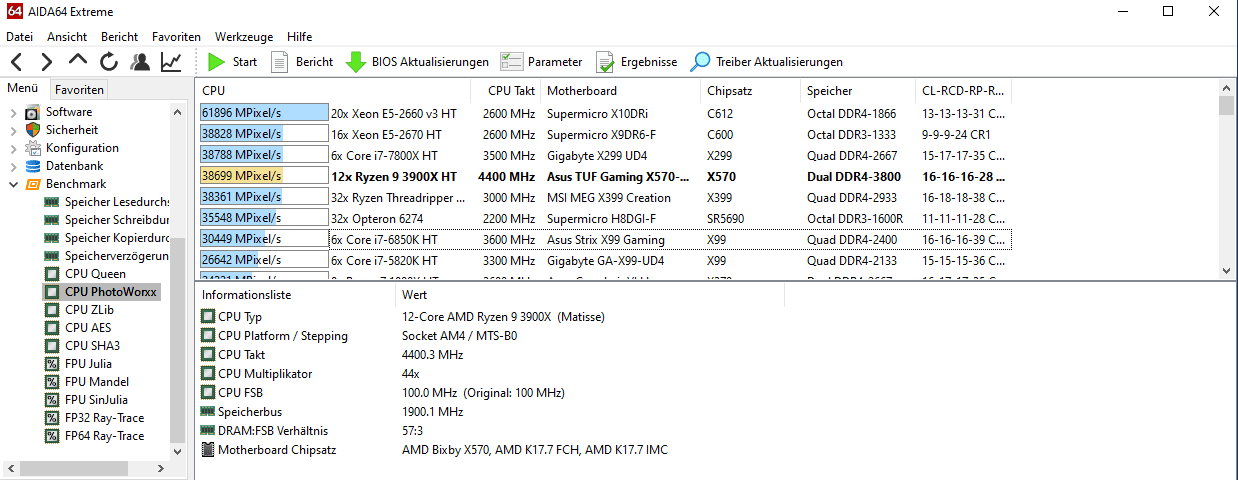Select Datenbank in the tree

74,166
